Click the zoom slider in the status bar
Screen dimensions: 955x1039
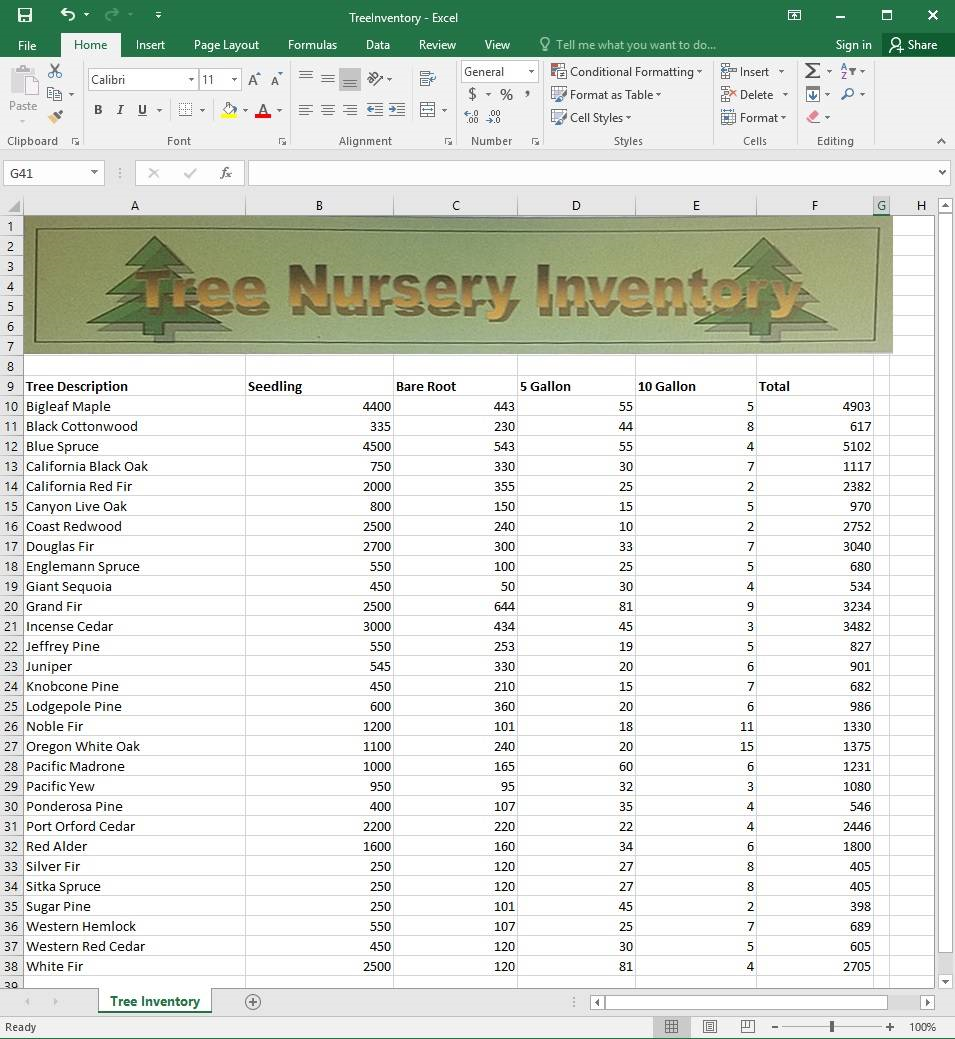(x=832, y=1027)
